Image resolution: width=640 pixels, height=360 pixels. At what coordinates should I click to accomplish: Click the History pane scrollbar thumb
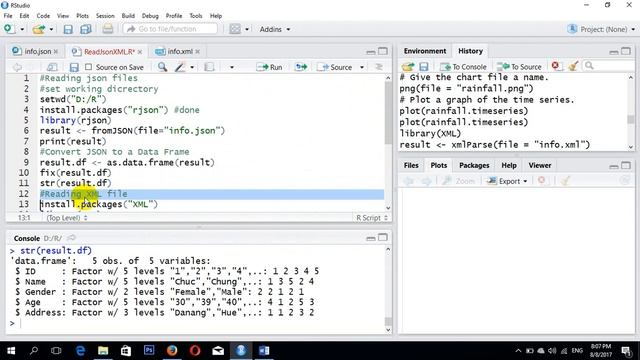pyautogui.click(x=631, y=119)
